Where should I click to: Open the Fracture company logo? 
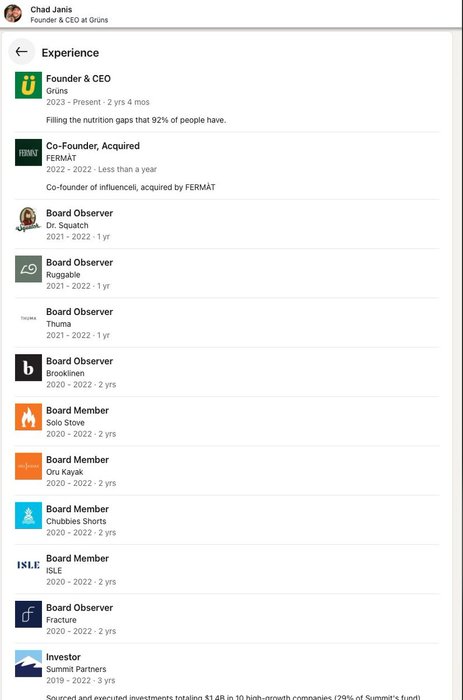click(x=28, y=614)
